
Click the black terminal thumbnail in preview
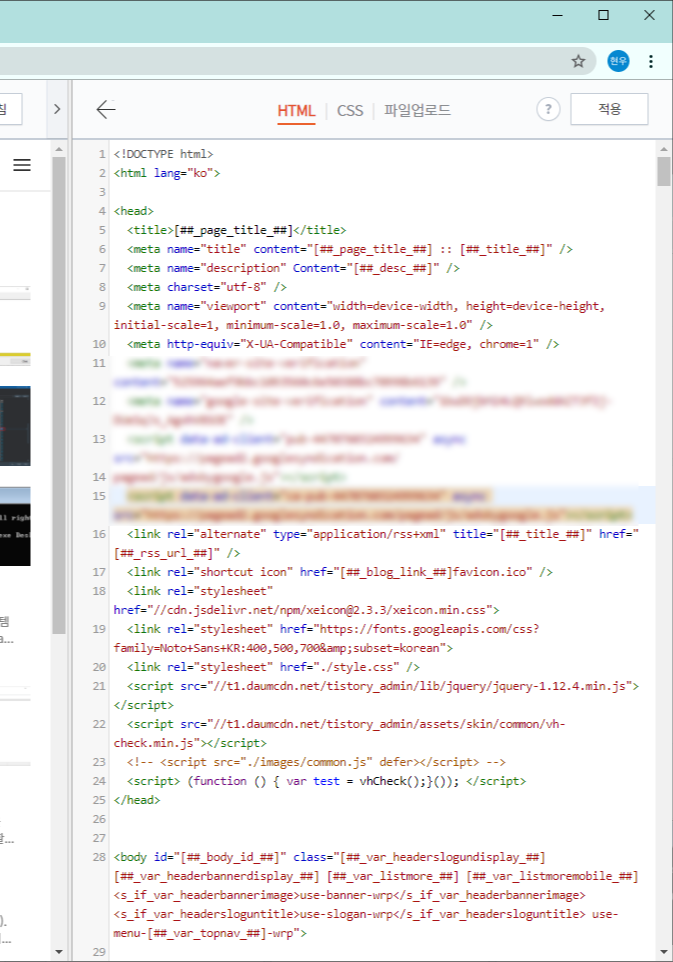click(15, 526)
